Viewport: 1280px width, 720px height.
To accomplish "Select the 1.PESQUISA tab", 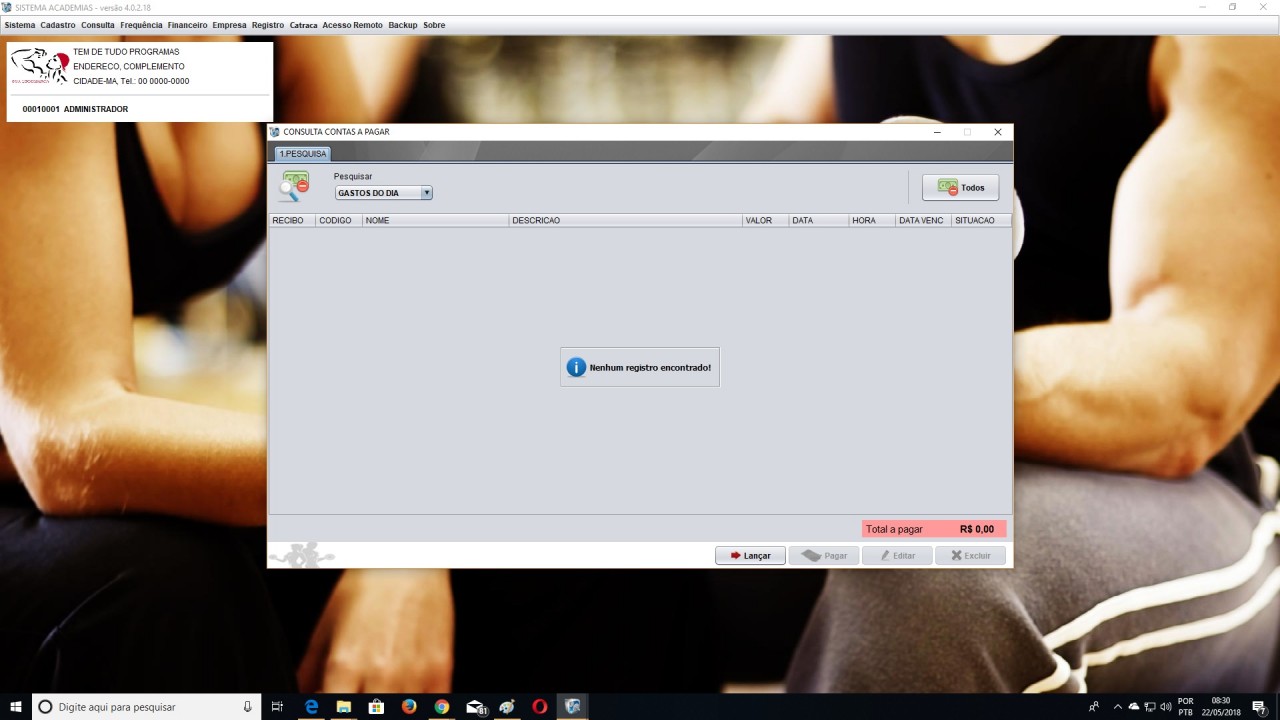I will (x=302, y=154).
